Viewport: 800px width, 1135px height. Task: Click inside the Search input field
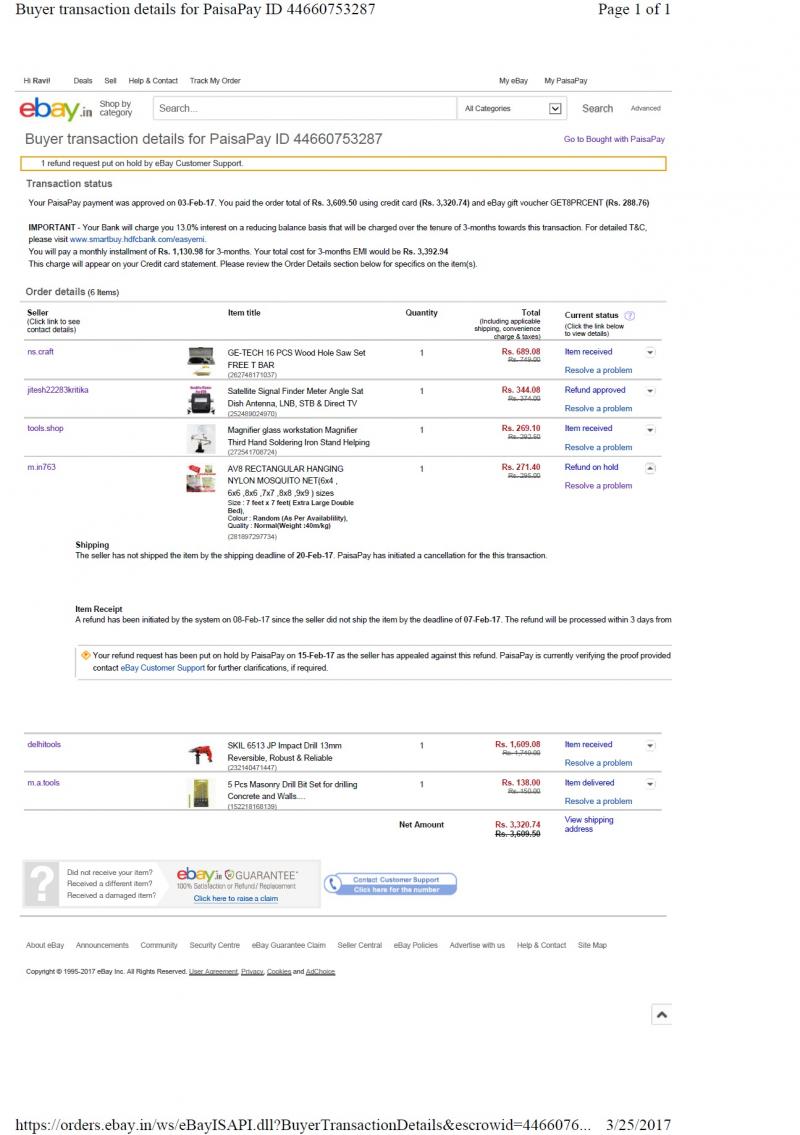pyautogui.click(x=300, y=108)
